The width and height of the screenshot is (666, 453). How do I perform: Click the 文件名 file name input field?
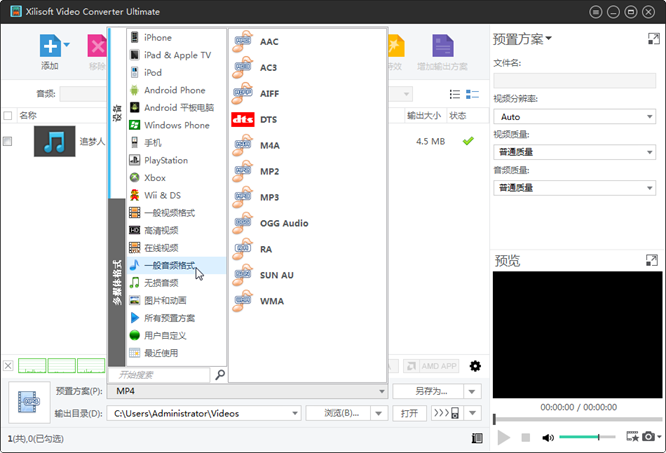[575, 81]
